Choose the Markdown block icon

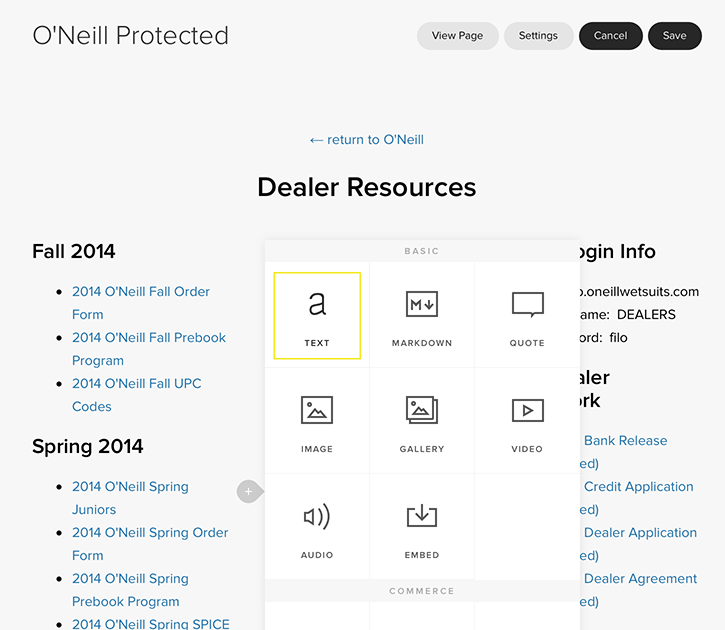[422, 315]
